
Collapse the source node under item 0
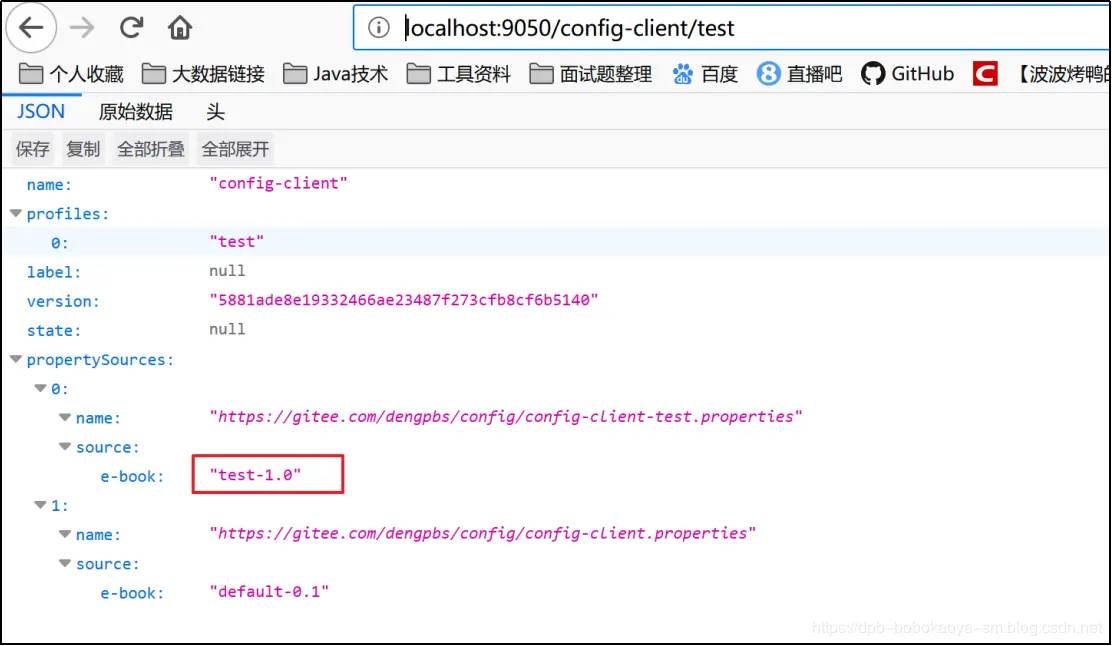(65, 447)
